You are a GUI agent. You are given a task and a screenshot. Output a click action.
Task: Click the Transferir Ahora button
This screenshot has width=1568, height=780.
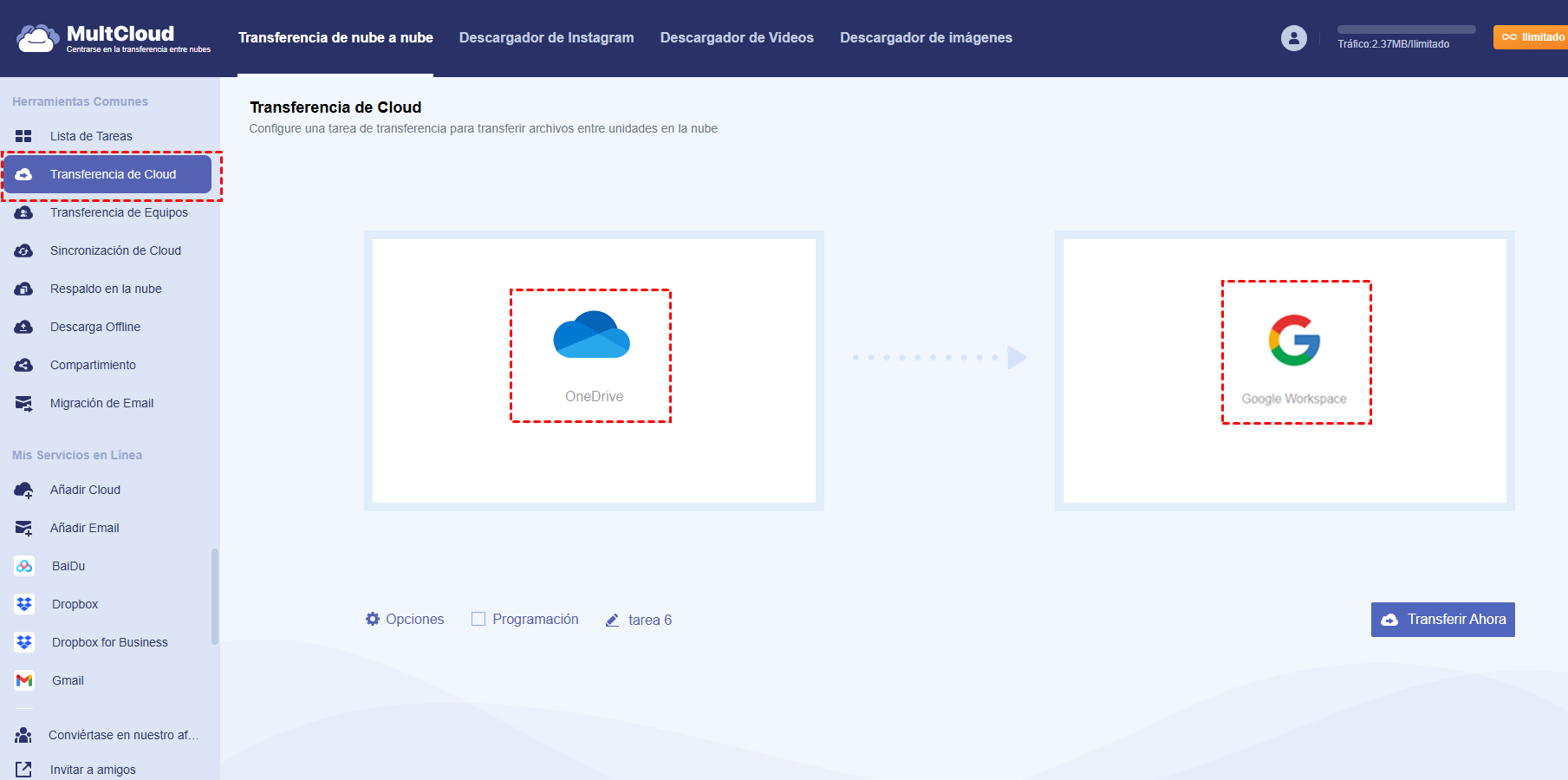pos(1442,620)
